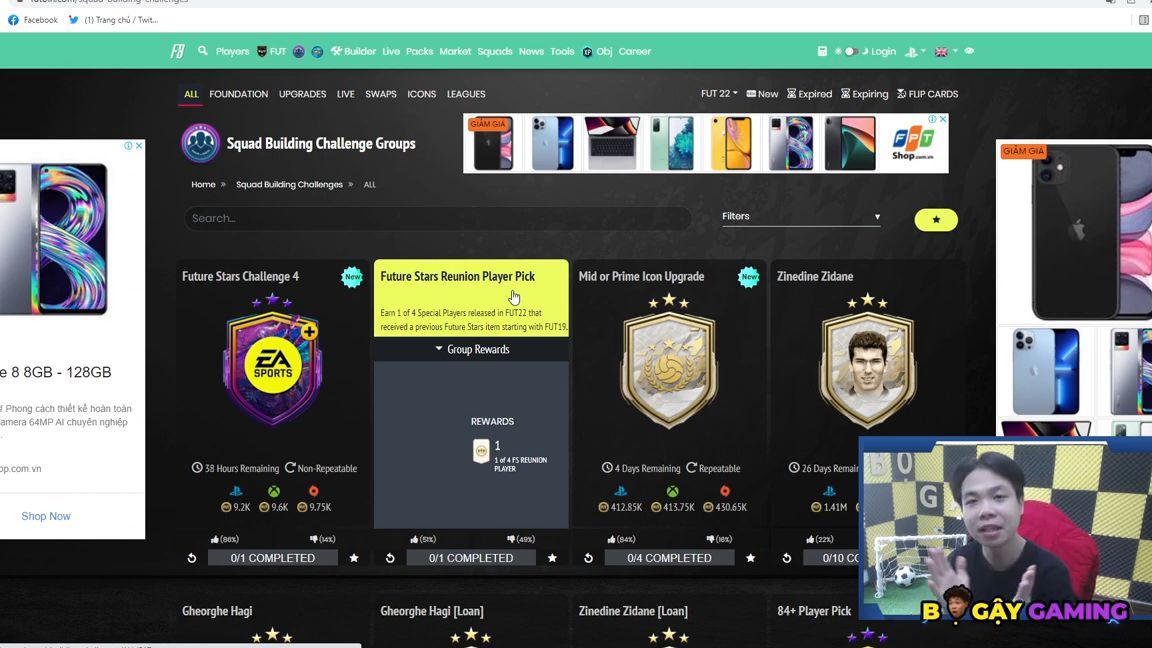Reset Future Stars Reunion Player Pick progress

(x=390, y=558)
